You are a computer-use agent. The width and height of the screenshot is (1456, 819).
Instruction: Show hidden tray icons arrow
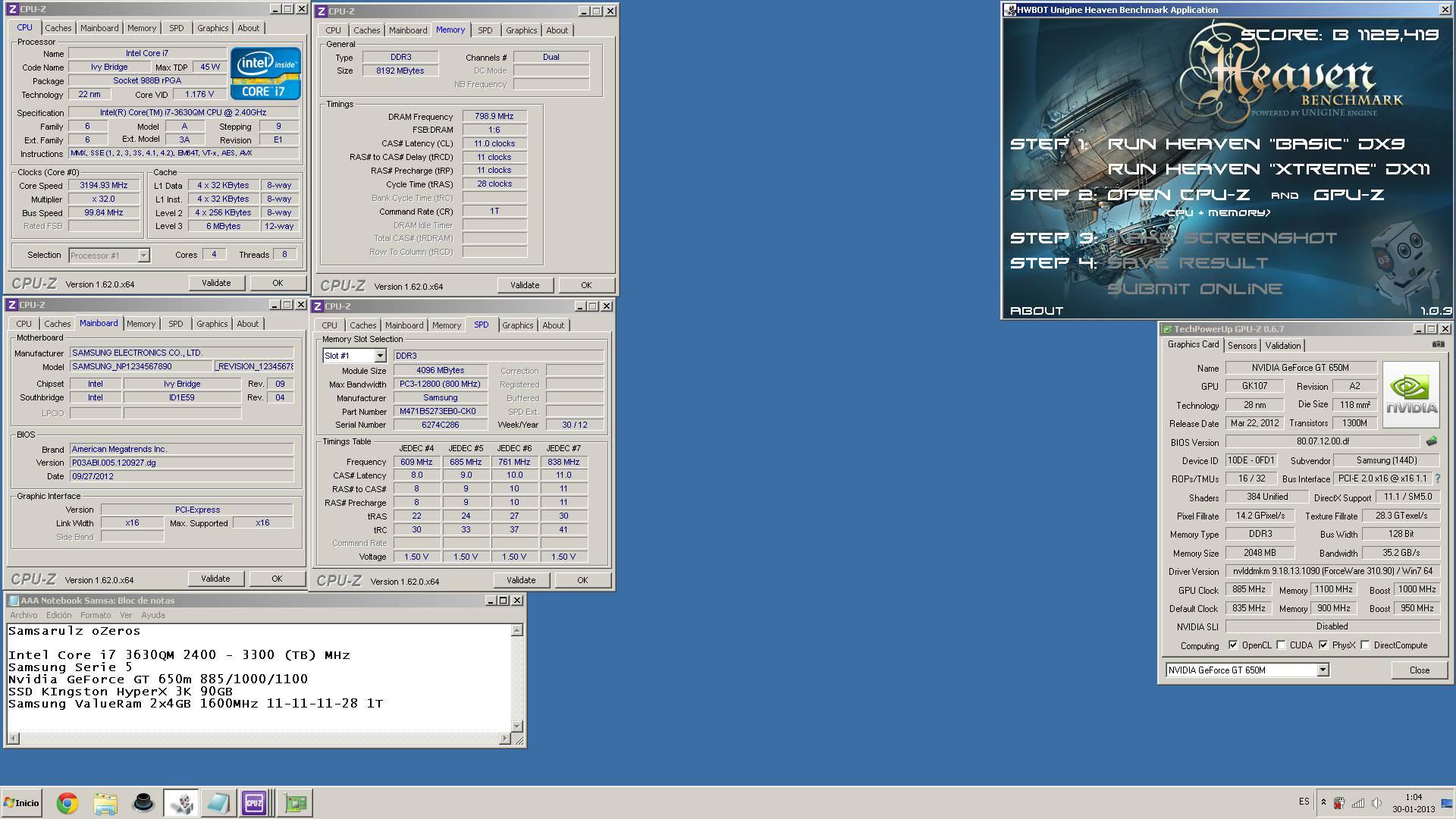tap(1323, 802)
